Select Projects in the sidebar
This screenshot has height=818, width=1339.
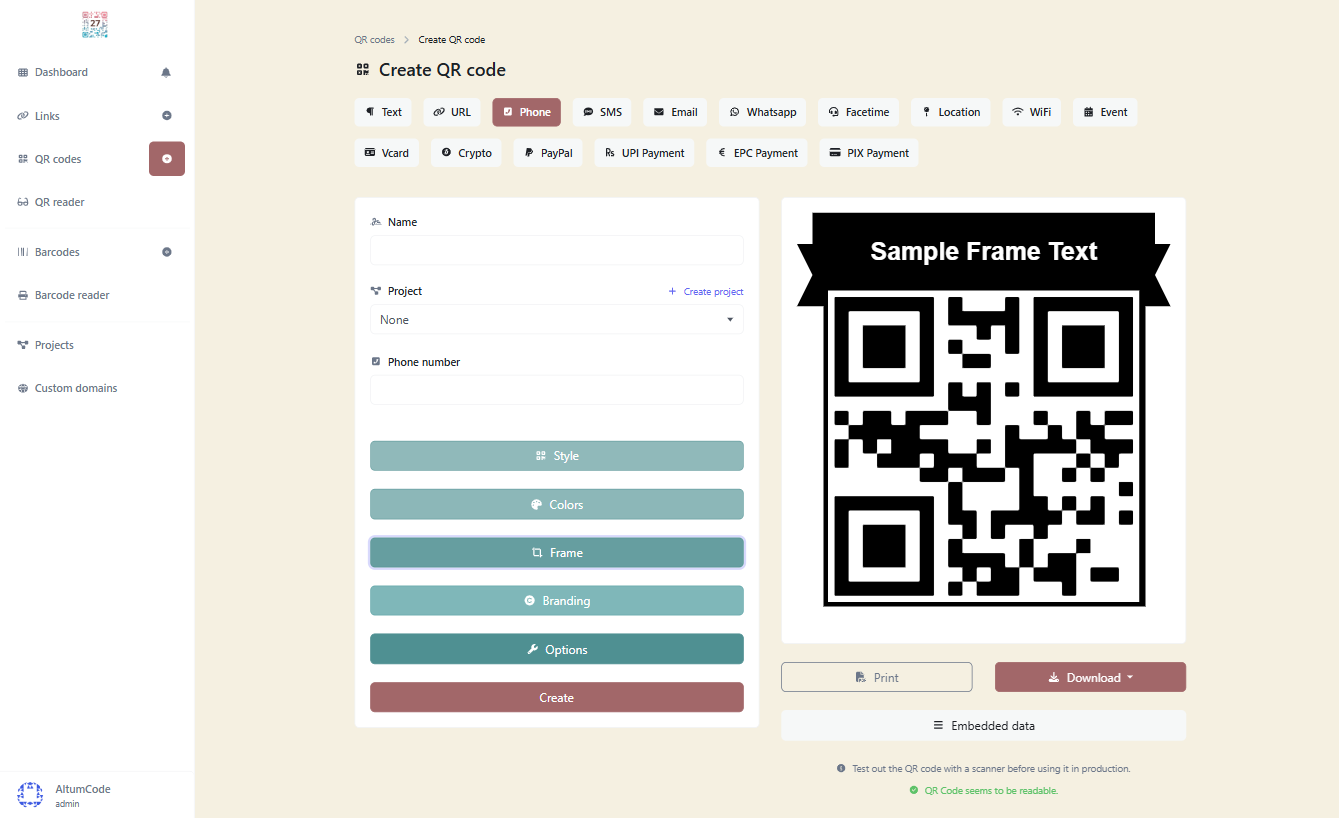tap(54, 344)
